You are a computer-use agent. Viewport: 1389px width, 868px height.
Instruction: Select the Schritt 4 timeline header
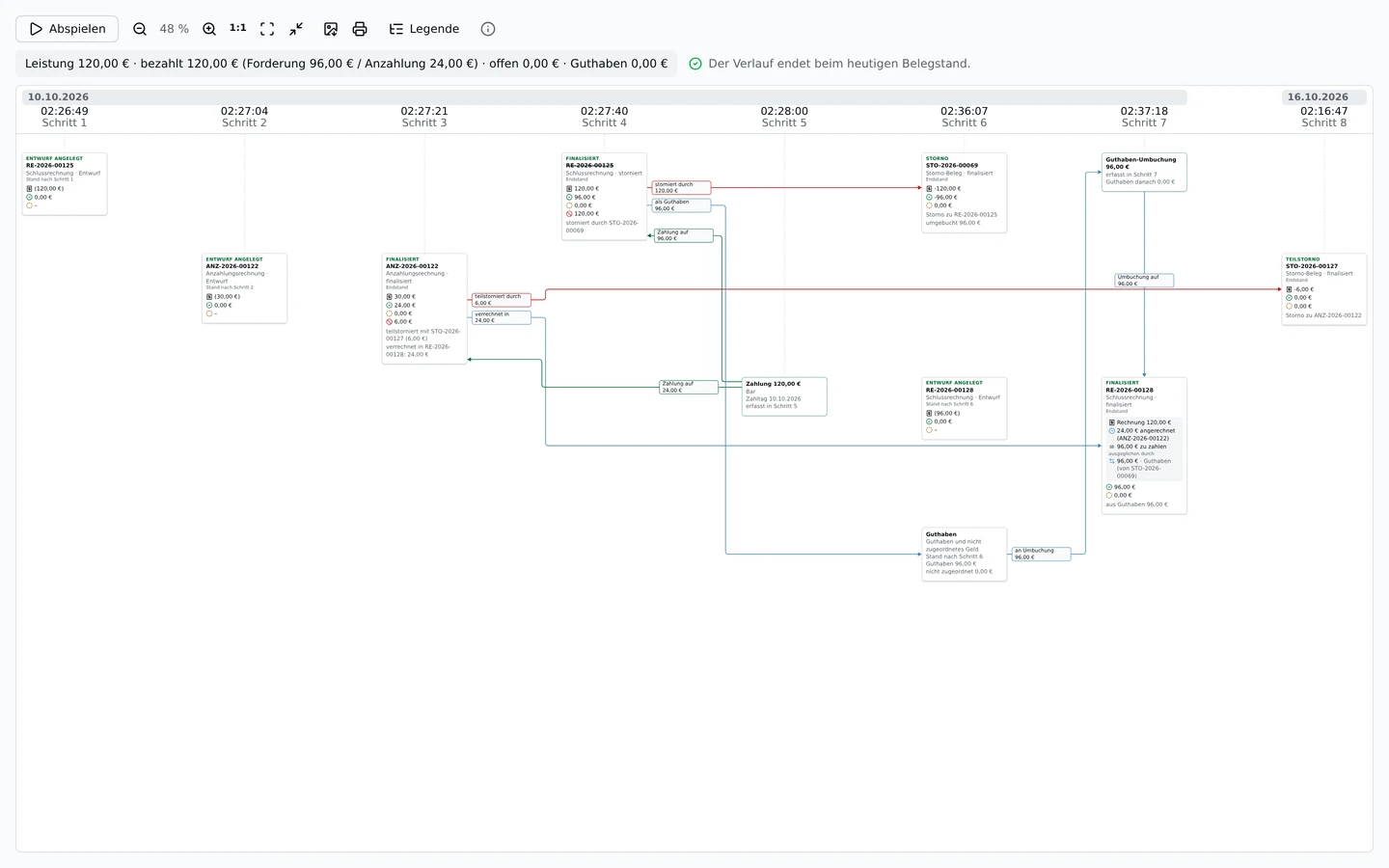point(605,117)
